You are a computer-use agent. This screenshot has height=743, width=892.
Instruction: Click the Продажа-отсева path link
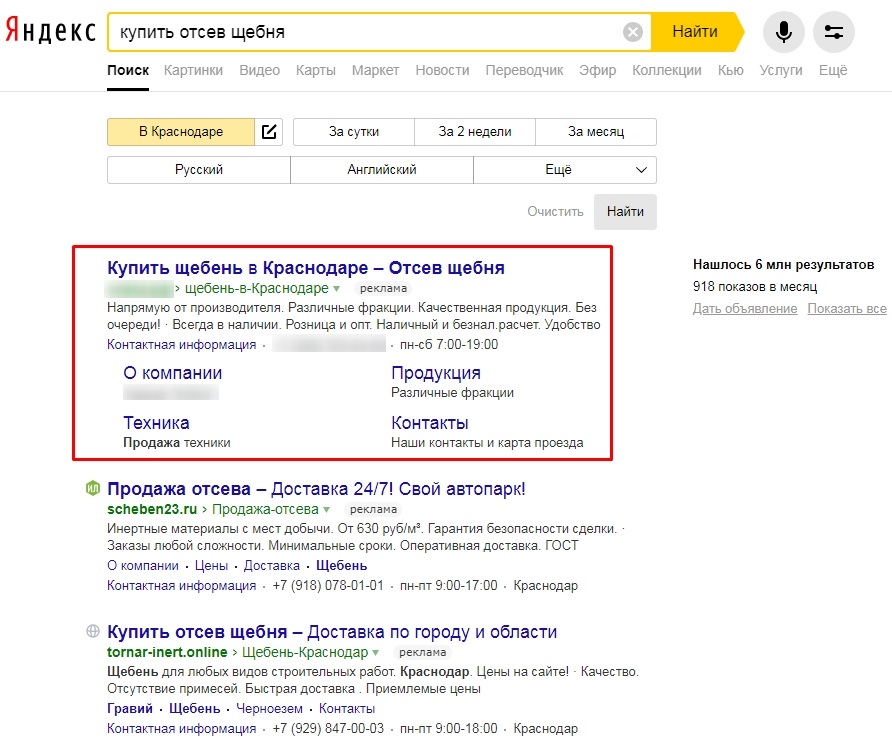[x=265, y=509]
